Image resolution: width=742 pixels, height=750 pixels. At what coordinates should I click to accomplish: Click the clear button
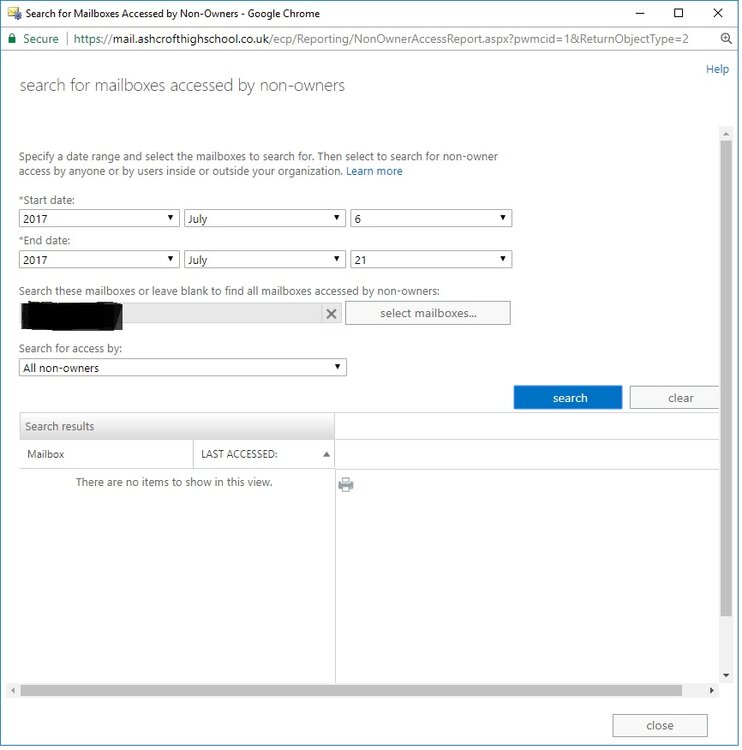click(676, 399)
